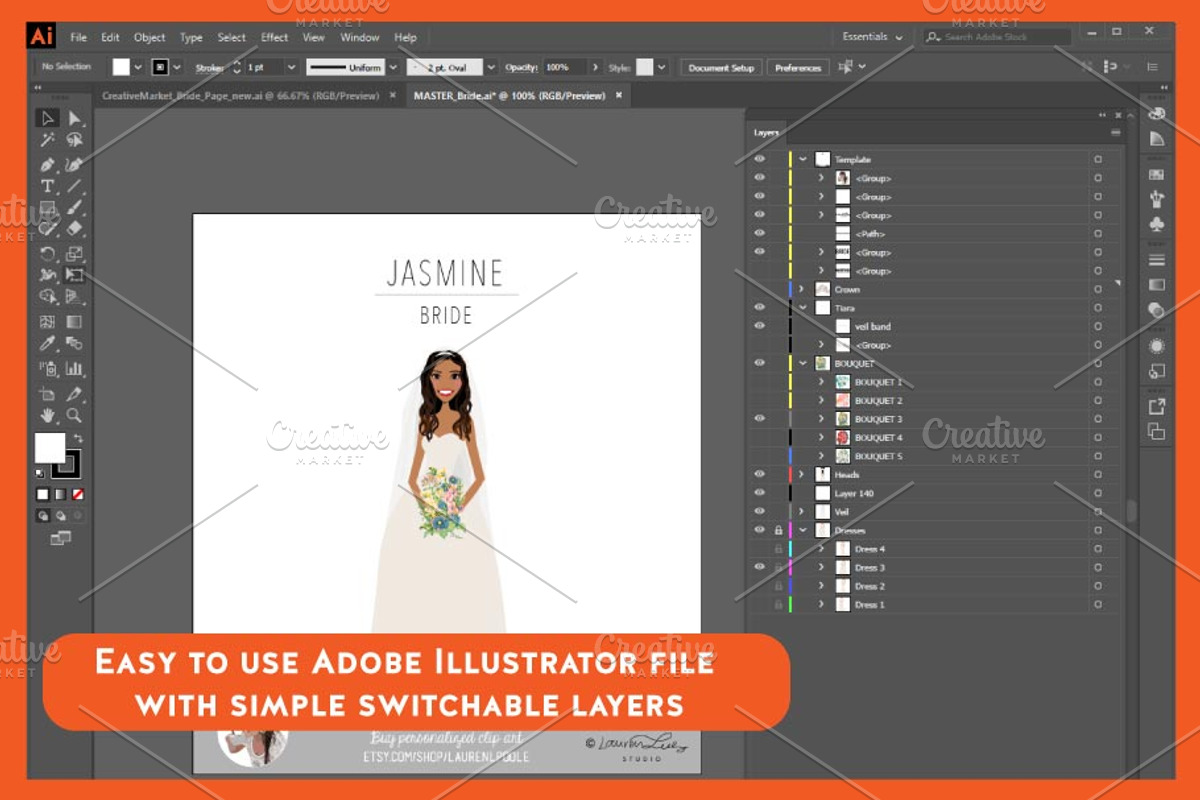The height and width of the screenshot is (800, 1200).
Task: Open the Brushes panel icon in dock
Action: pyautogui.click(x=1157, y=200)
